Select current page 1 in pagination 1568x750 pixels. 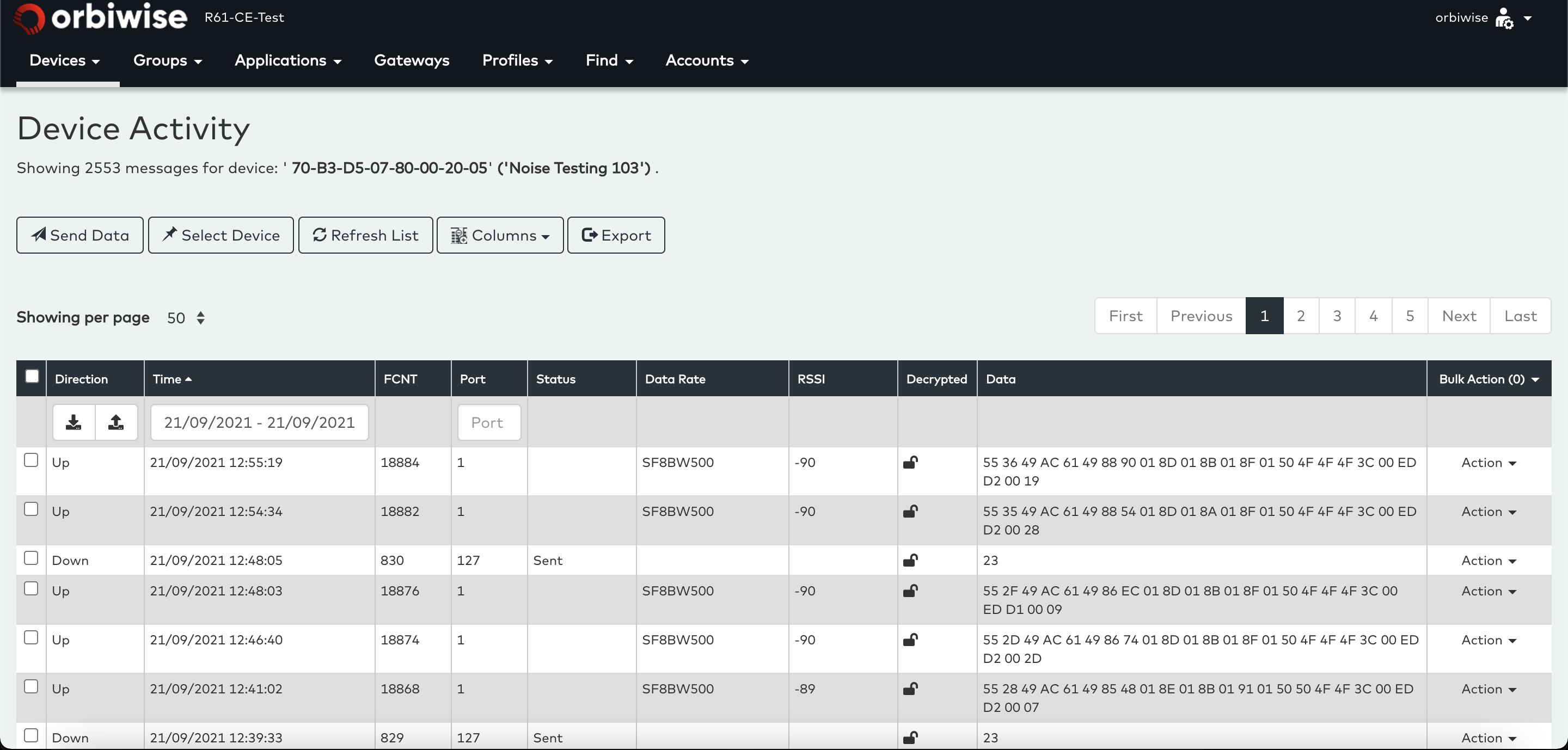click(x=1264, y=316)
